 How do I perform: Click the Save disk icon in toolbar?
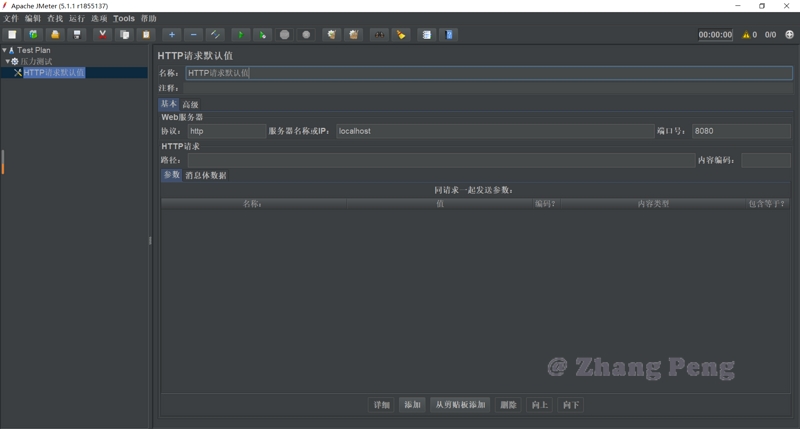[77, 35]
